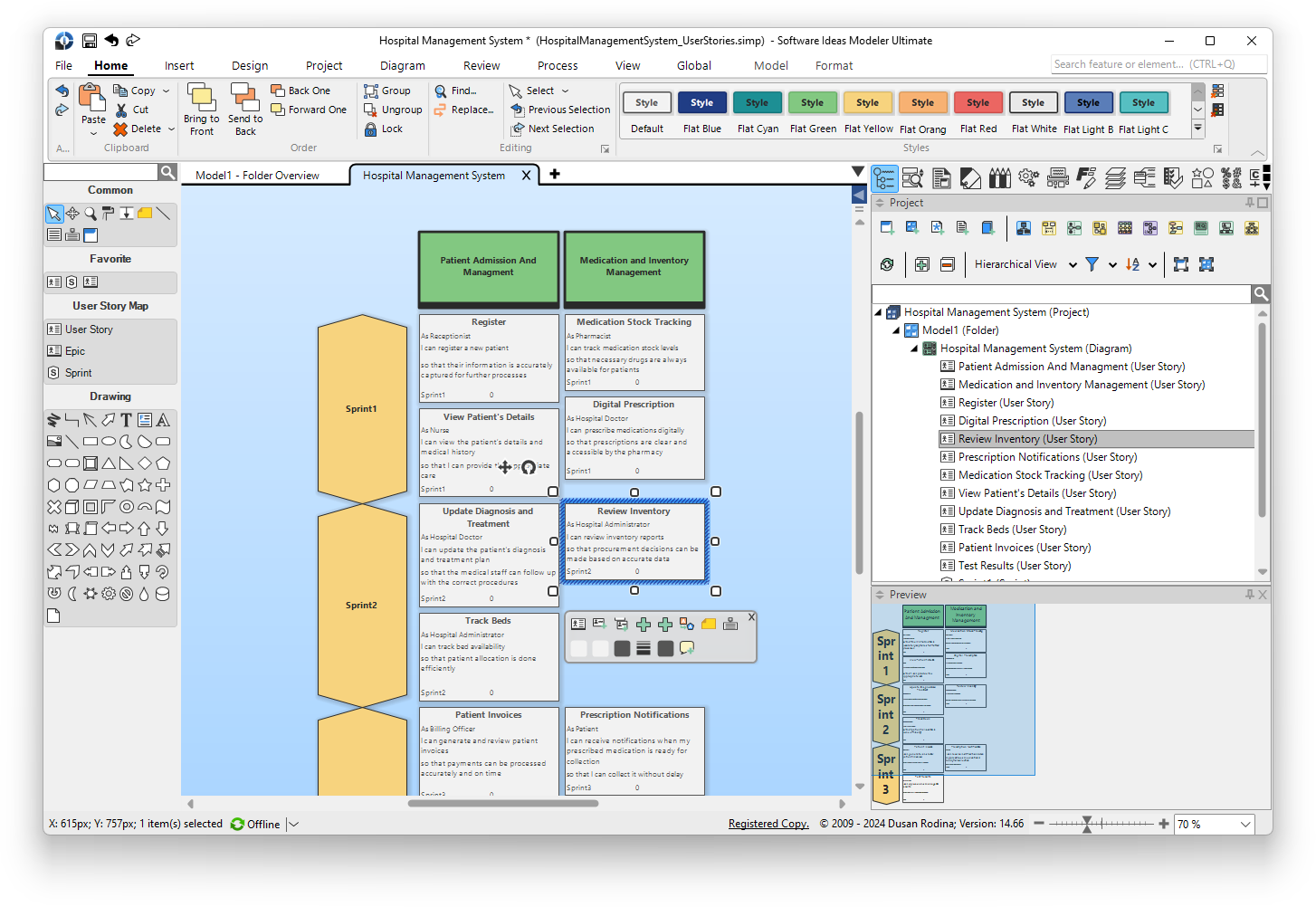1316x907 pixels.
Task: Select User Story in User Story Map toolbox
Action: (x=89, y=329)
